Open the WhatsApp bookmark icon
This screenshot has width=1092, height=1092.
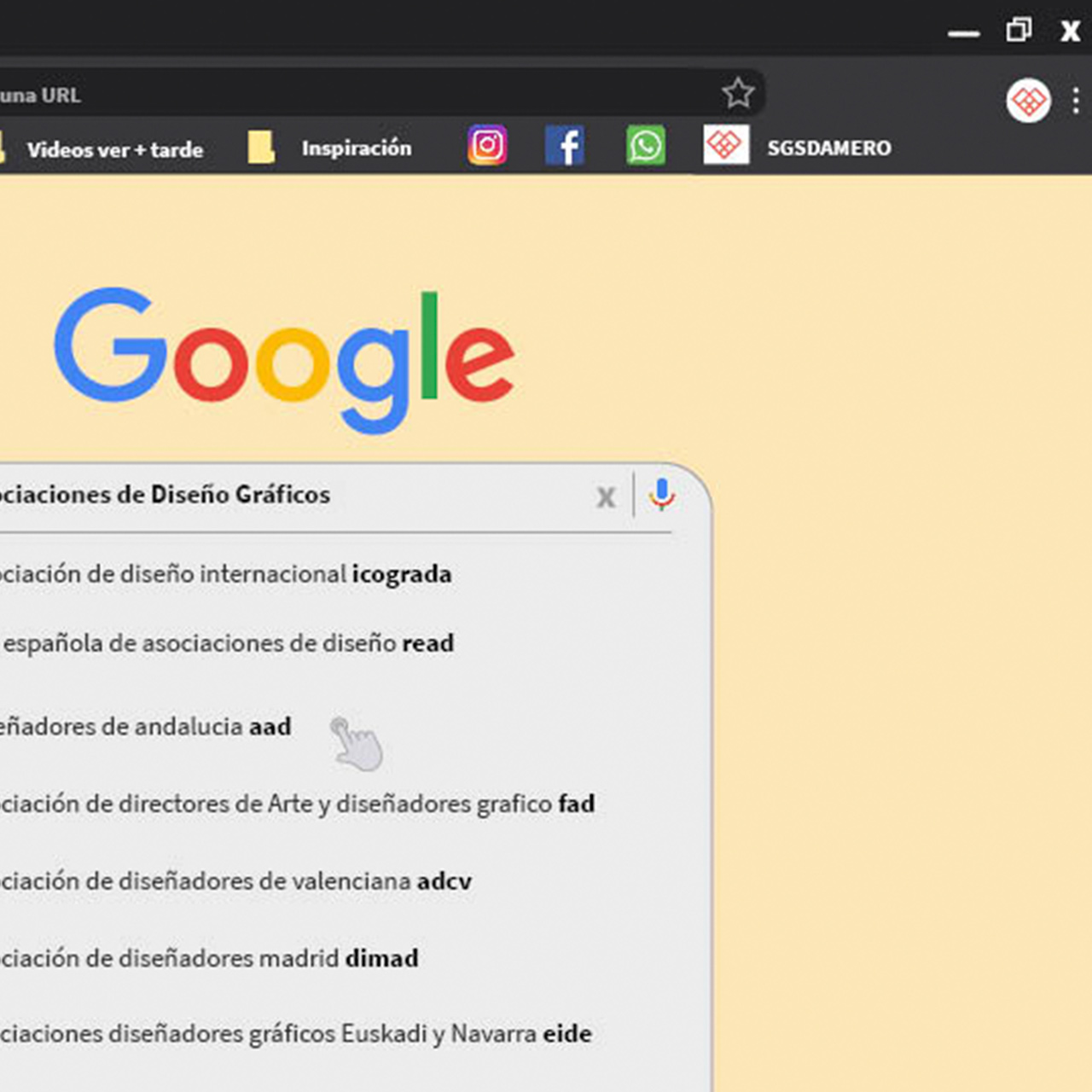(646, 146)
